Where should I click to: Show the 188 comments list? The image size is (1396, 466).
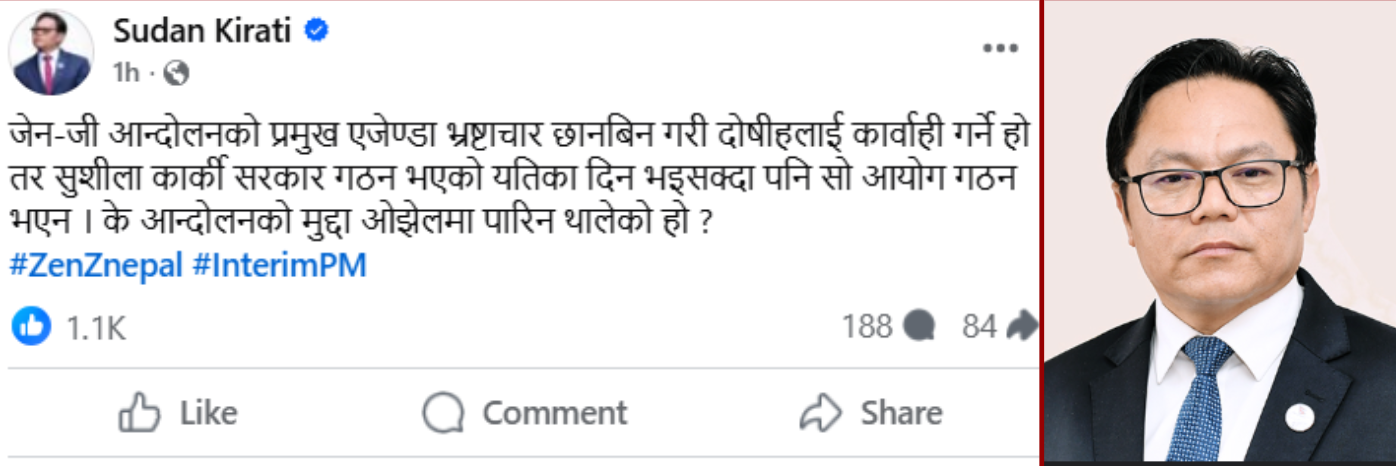click(867, 325)
